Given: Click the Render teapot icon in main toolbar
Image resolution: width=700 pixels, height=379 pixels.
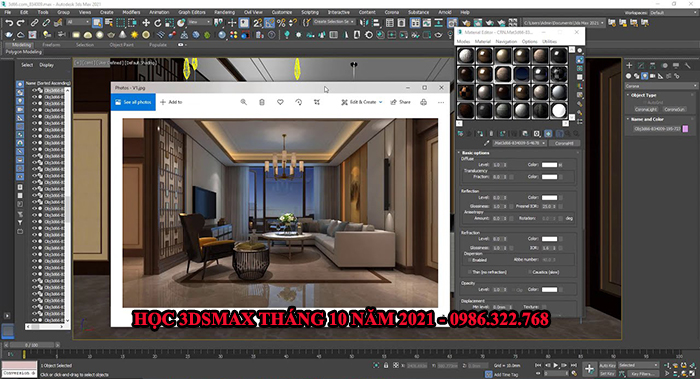Looking at the screenshot, I should pos(489,22).
